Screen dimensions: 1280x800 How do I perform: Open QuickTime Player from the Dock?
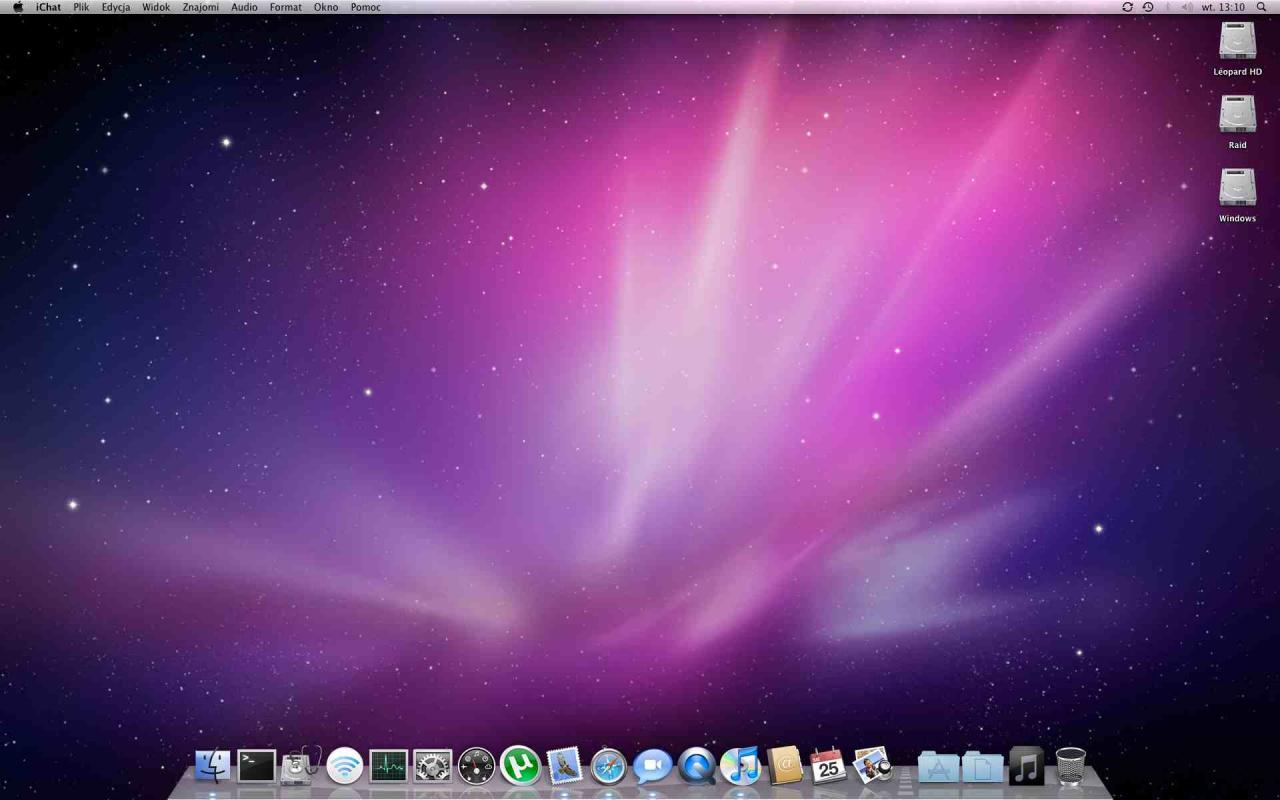(697, 766)
